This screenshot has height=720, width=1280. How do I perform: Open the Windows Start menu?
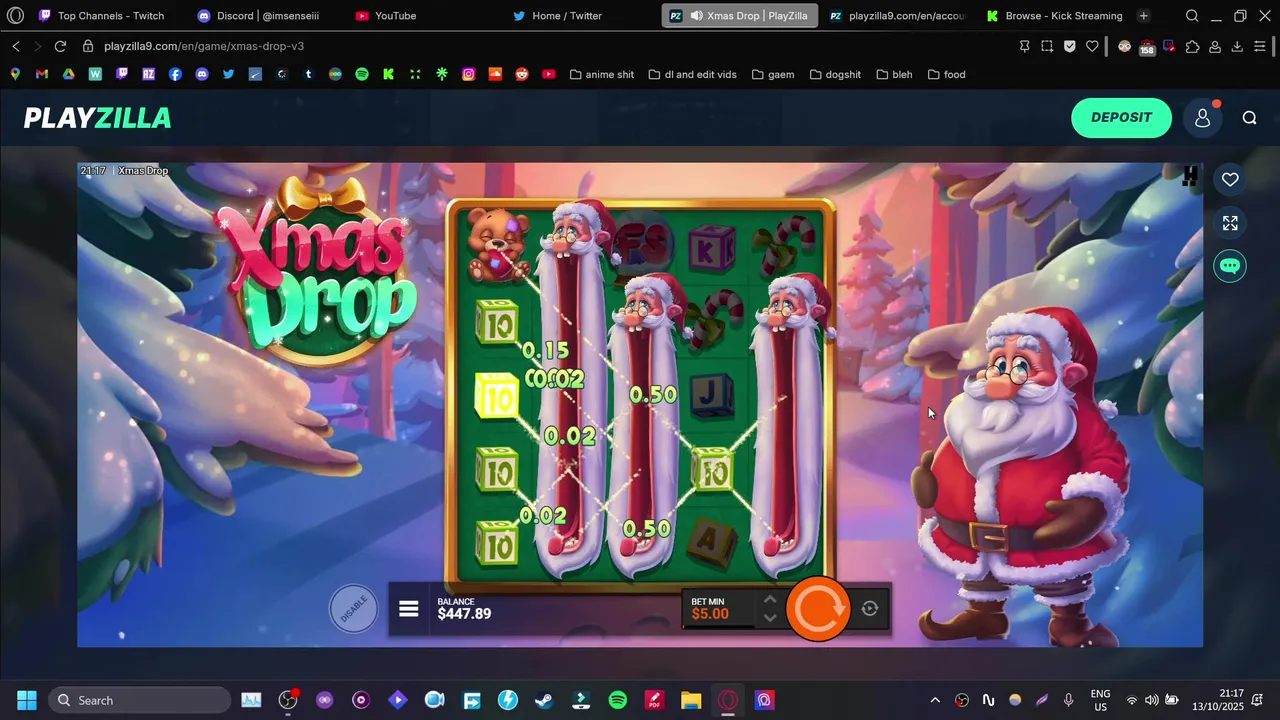27,700
